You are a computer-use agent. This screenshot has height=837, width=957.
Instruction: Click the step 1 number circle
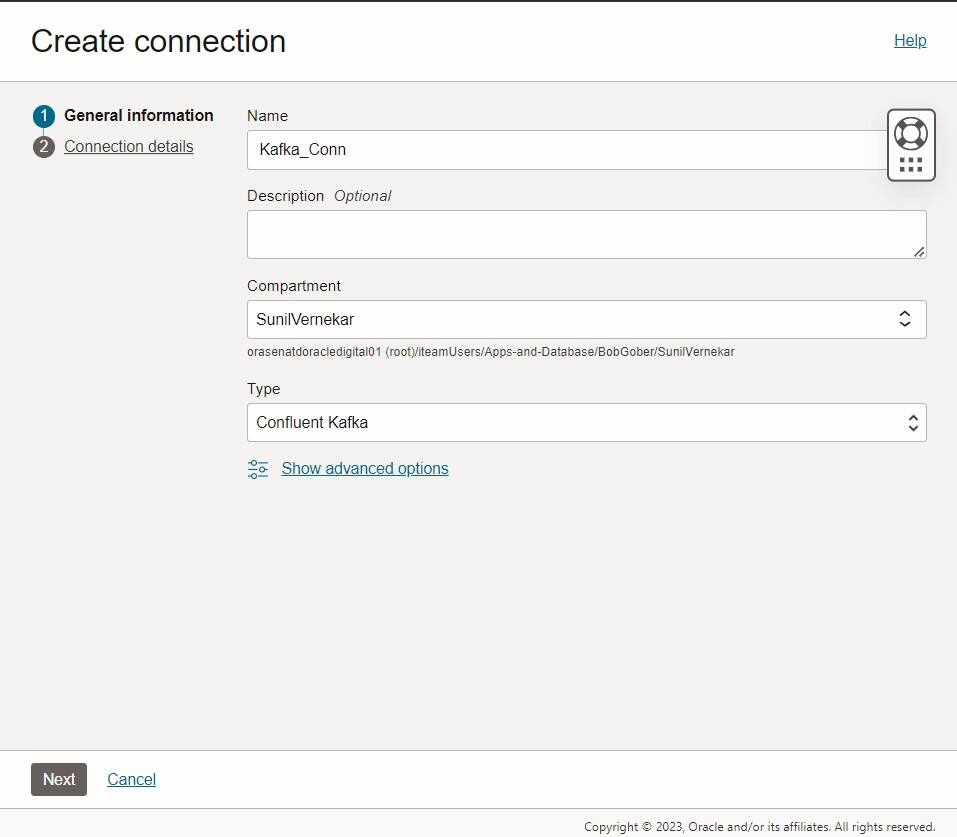pyautogui.click(x=44, y=116)
